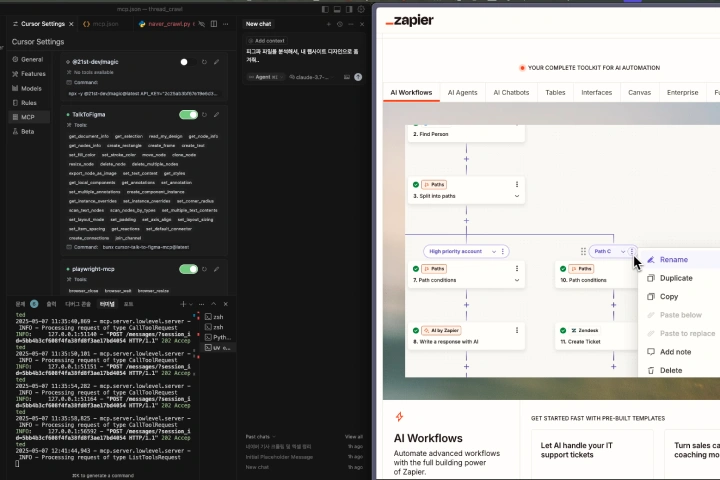The image size is (720, 480).
Task: Open three-dot menu on Write a response with AI
Action: (517, 330)
